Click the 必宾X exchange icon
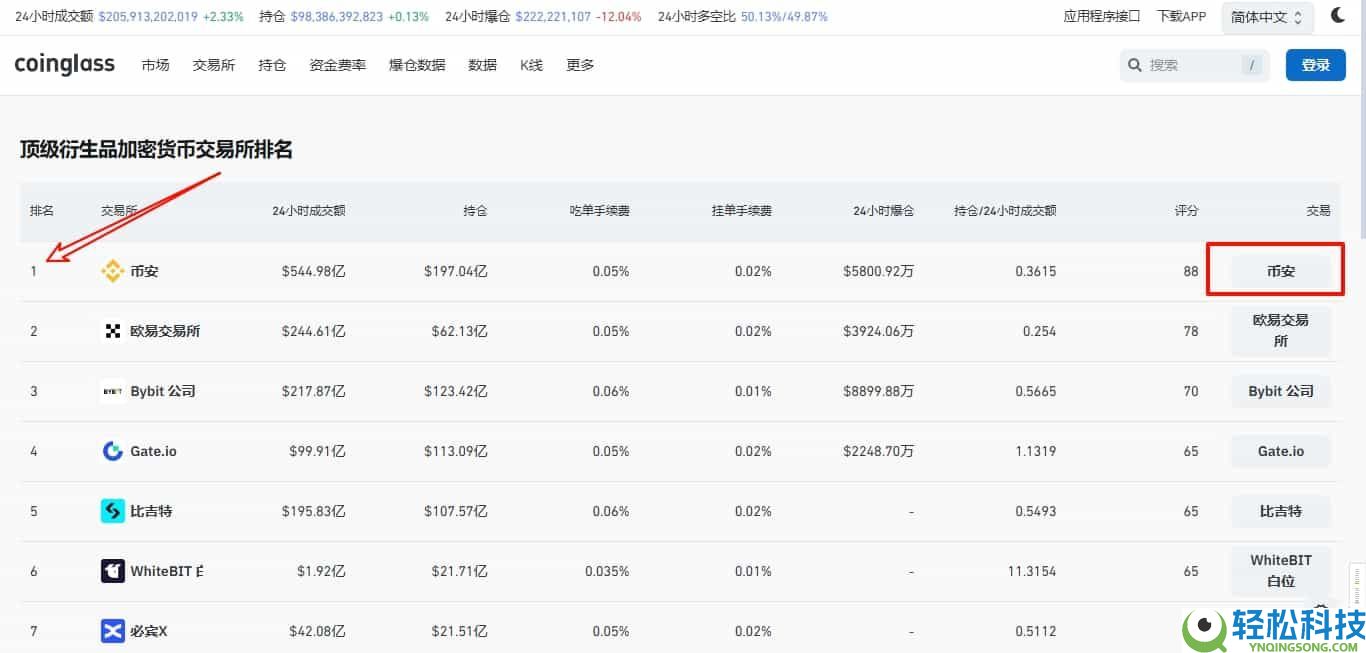The width and height of the screenshot is (1366, 653). (x=112, y=630)
